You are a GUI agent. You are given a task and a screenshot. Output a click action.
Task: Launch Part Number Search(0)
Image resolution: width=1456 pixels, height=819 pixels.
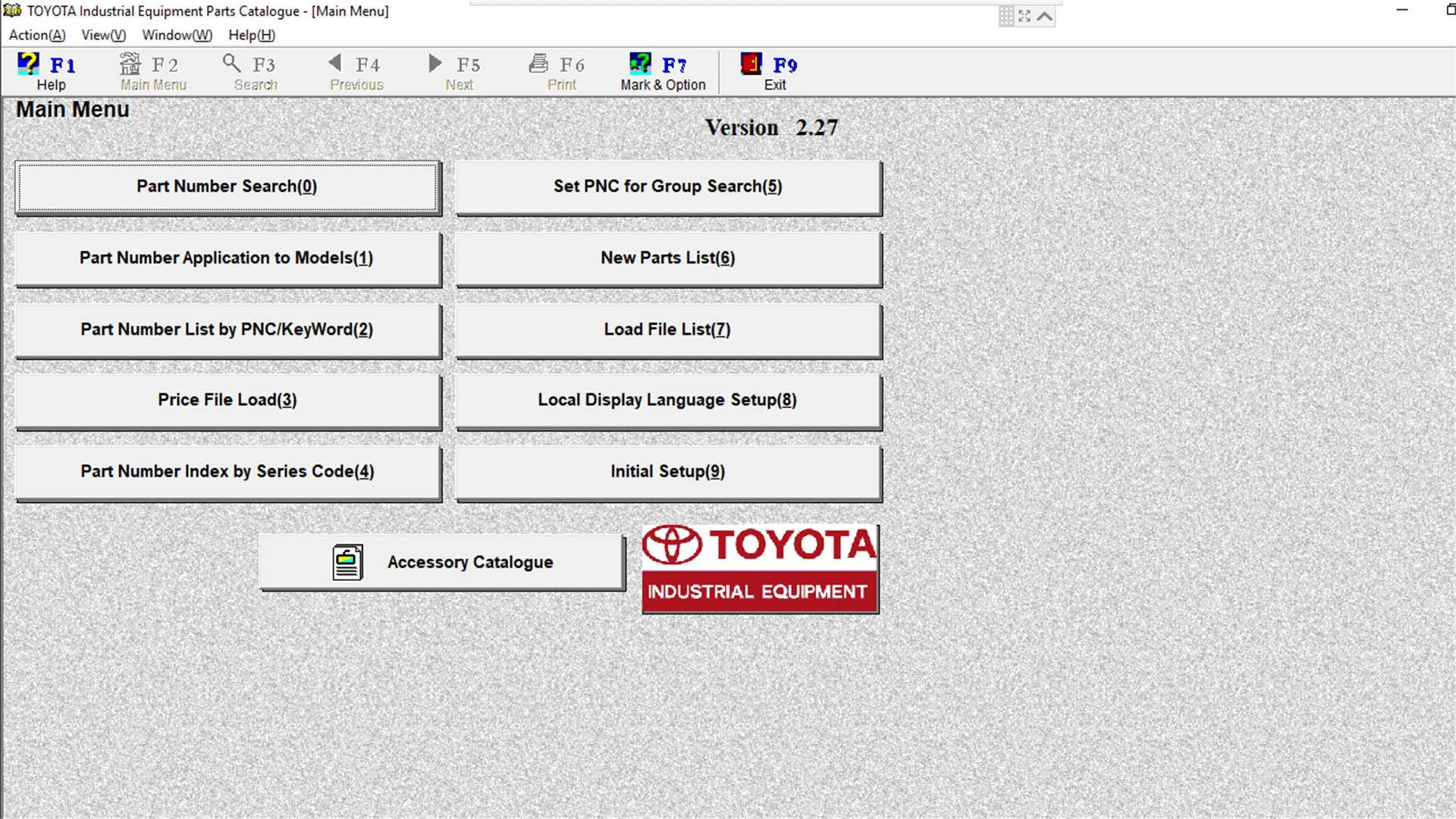(x=227, y=187)
